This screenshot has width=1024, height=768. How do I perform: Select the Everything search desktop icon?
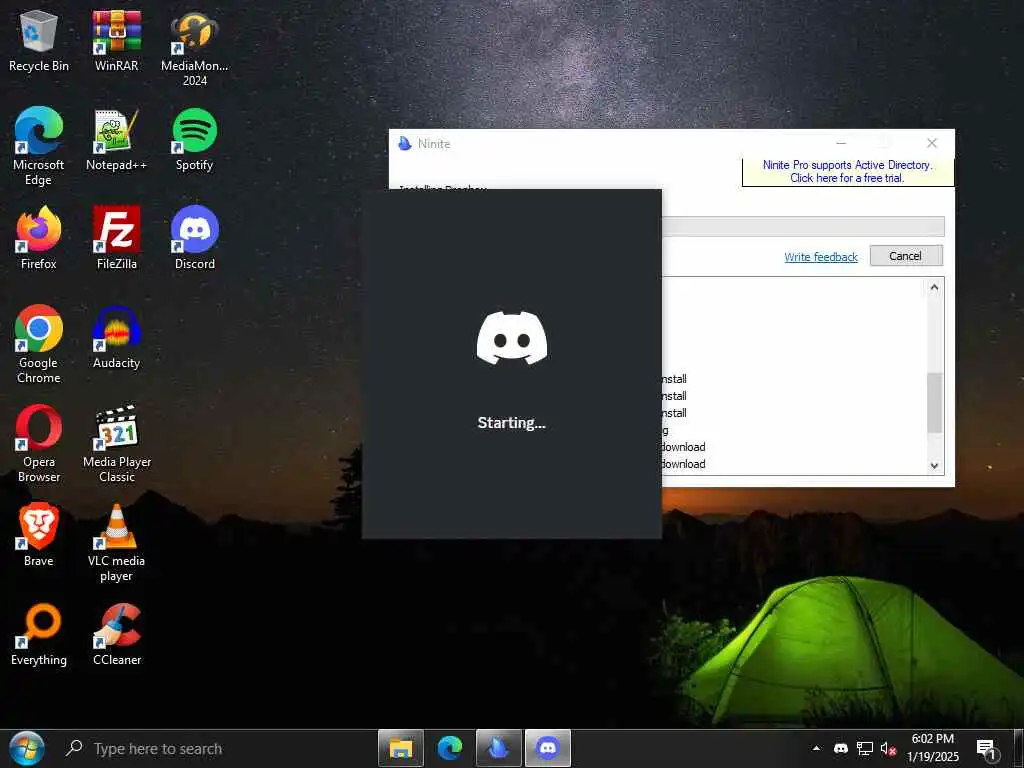click(39, 635)
